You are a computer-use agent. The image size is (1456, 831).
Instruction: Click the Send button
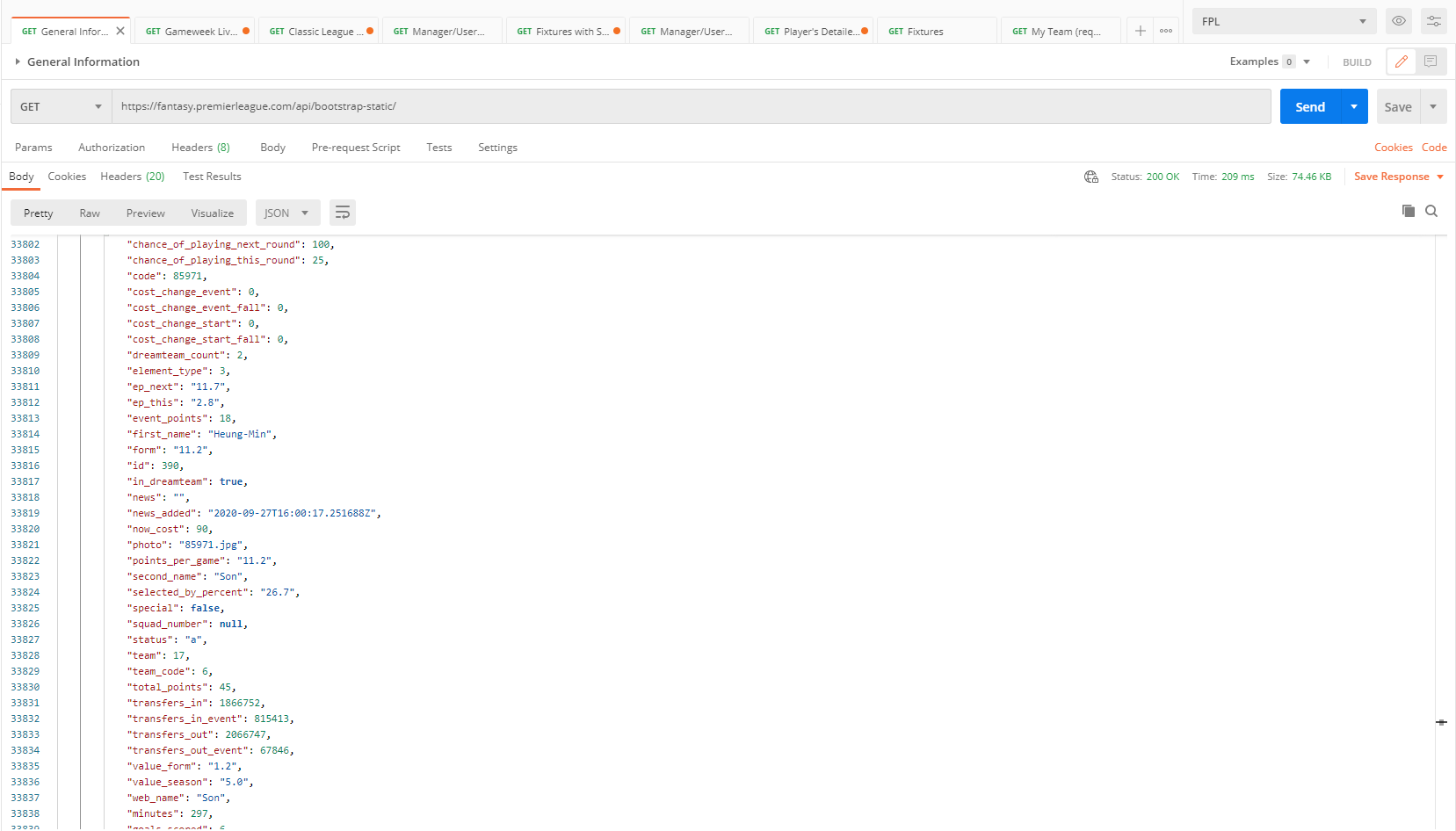(1310, 106)
